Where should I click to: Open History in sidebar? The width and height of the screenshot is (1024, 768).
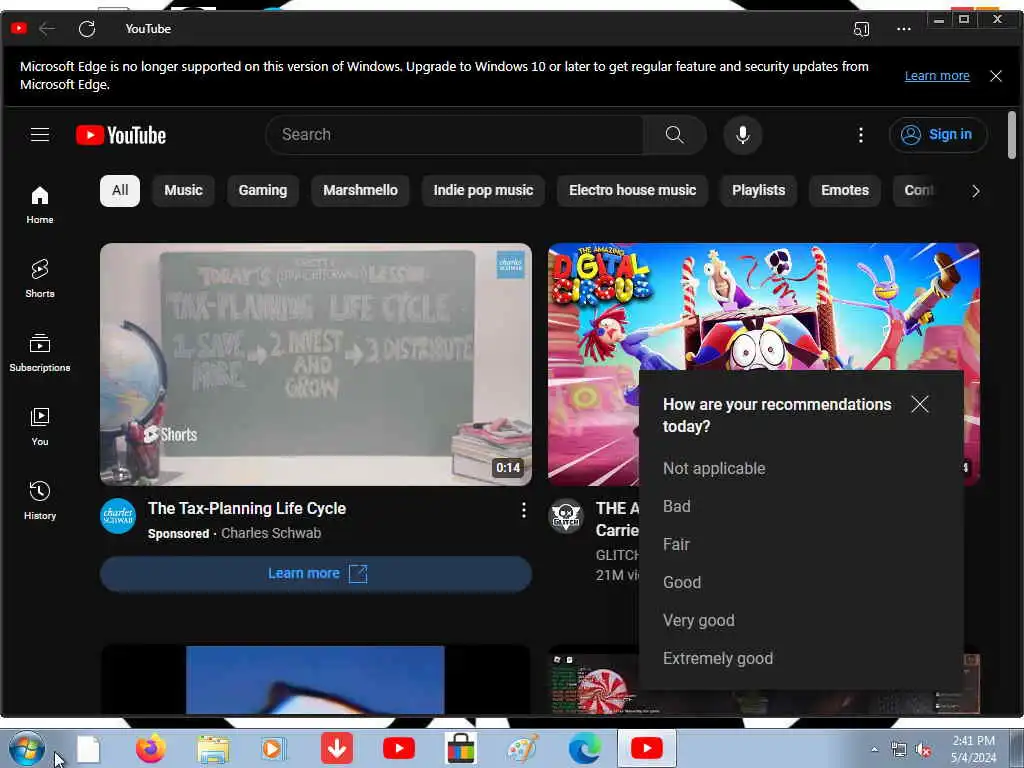pos(40,500)
